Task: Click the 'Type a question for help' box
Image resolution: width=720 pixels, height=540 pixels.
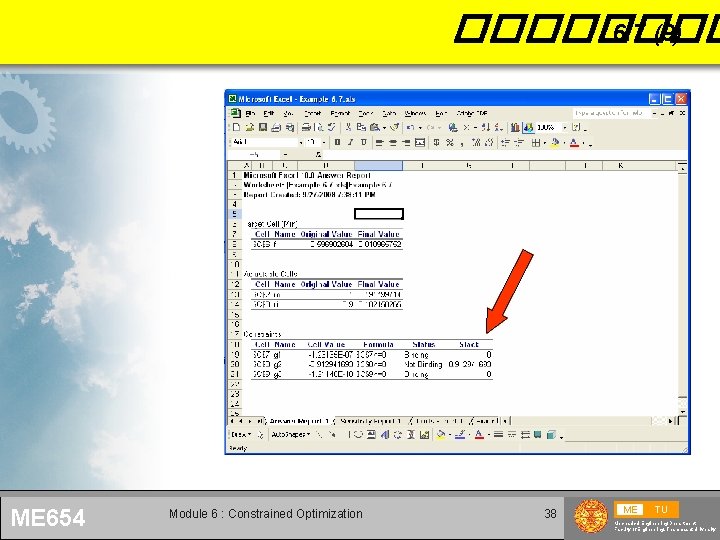Action: point(611,113)
